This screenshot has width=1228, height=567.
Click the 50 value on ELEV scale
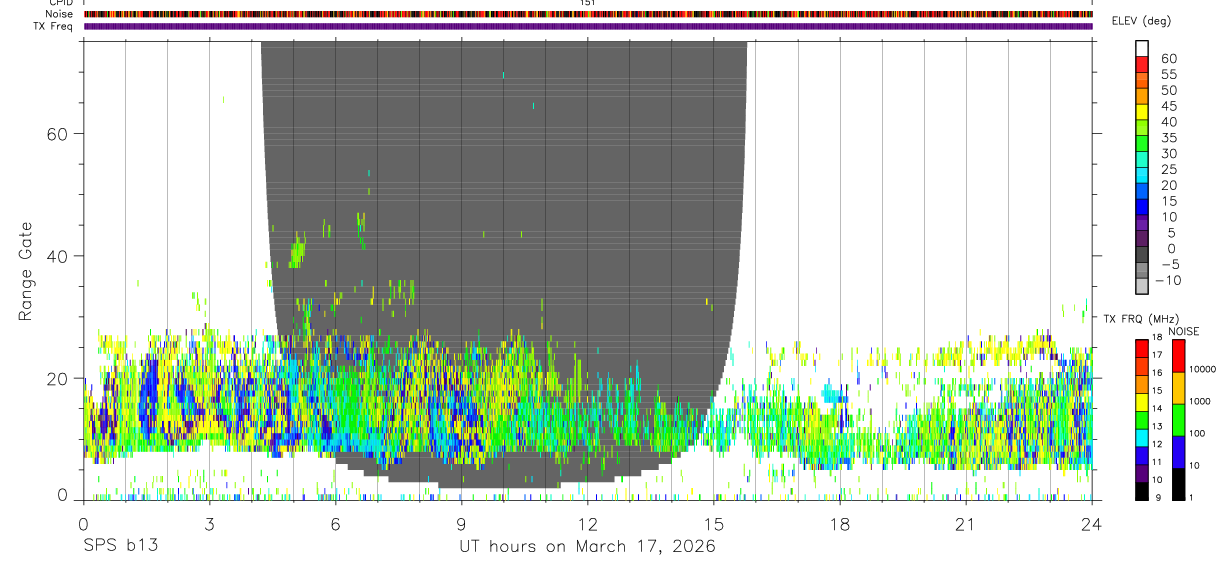point(1168,91)
